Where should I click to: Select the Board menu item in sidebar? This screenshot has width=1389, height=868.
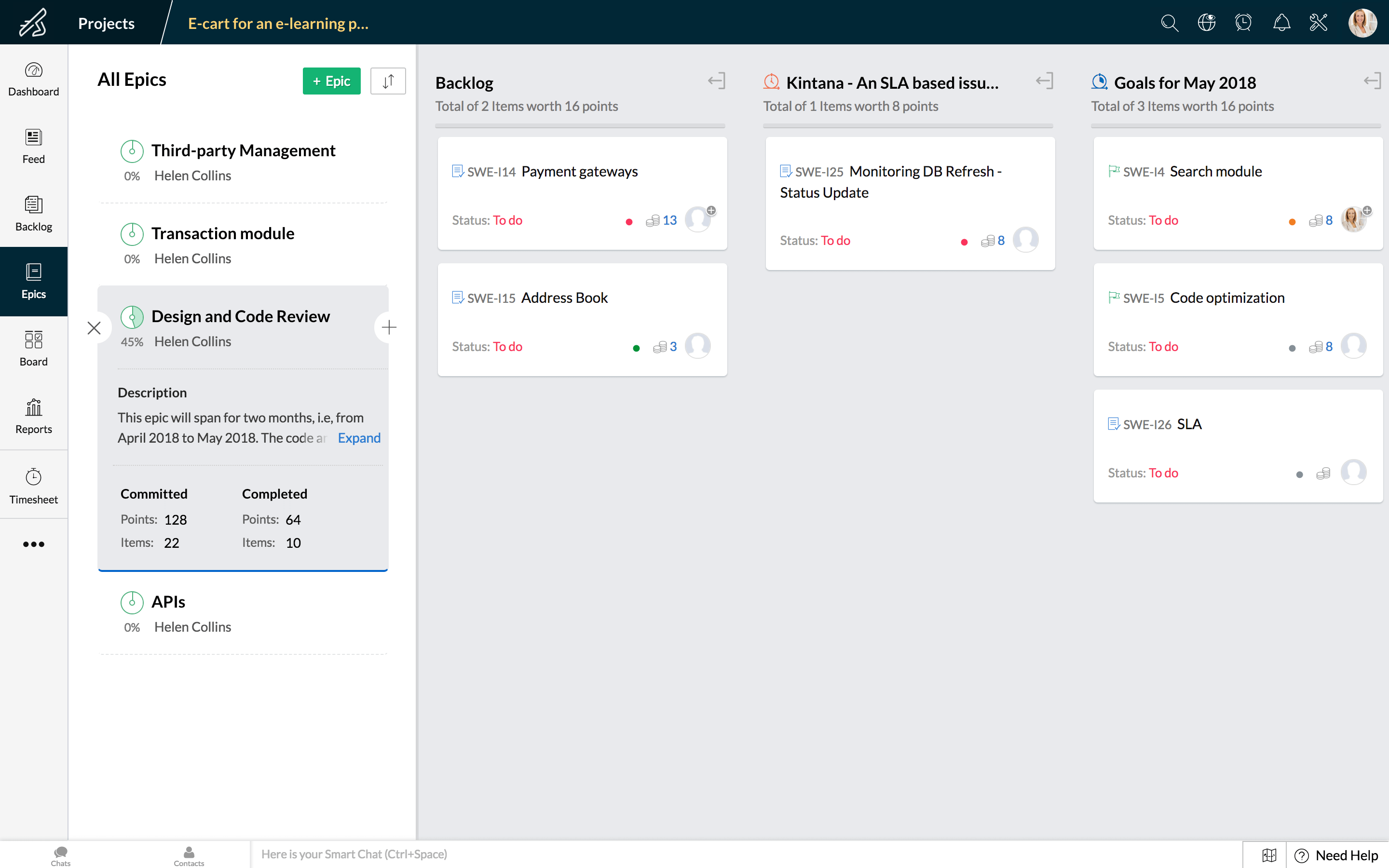click(x=33, y=347)
